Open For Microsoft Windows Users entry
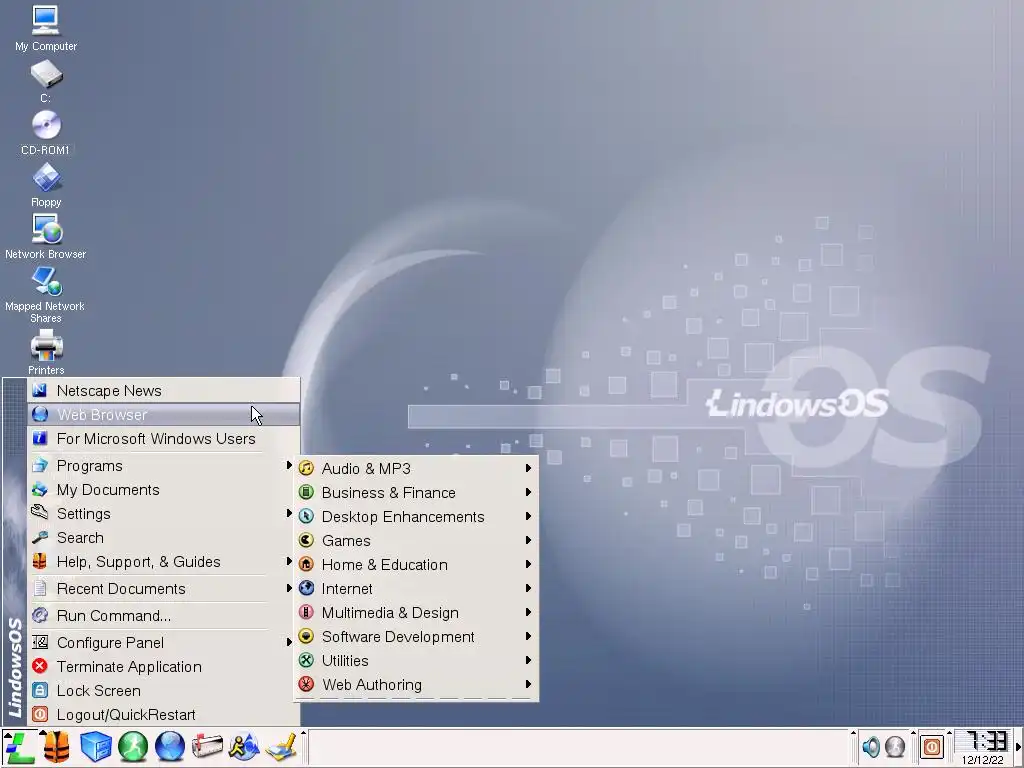Viewport: 1024px width, 768px height. [x=164, y=439]
